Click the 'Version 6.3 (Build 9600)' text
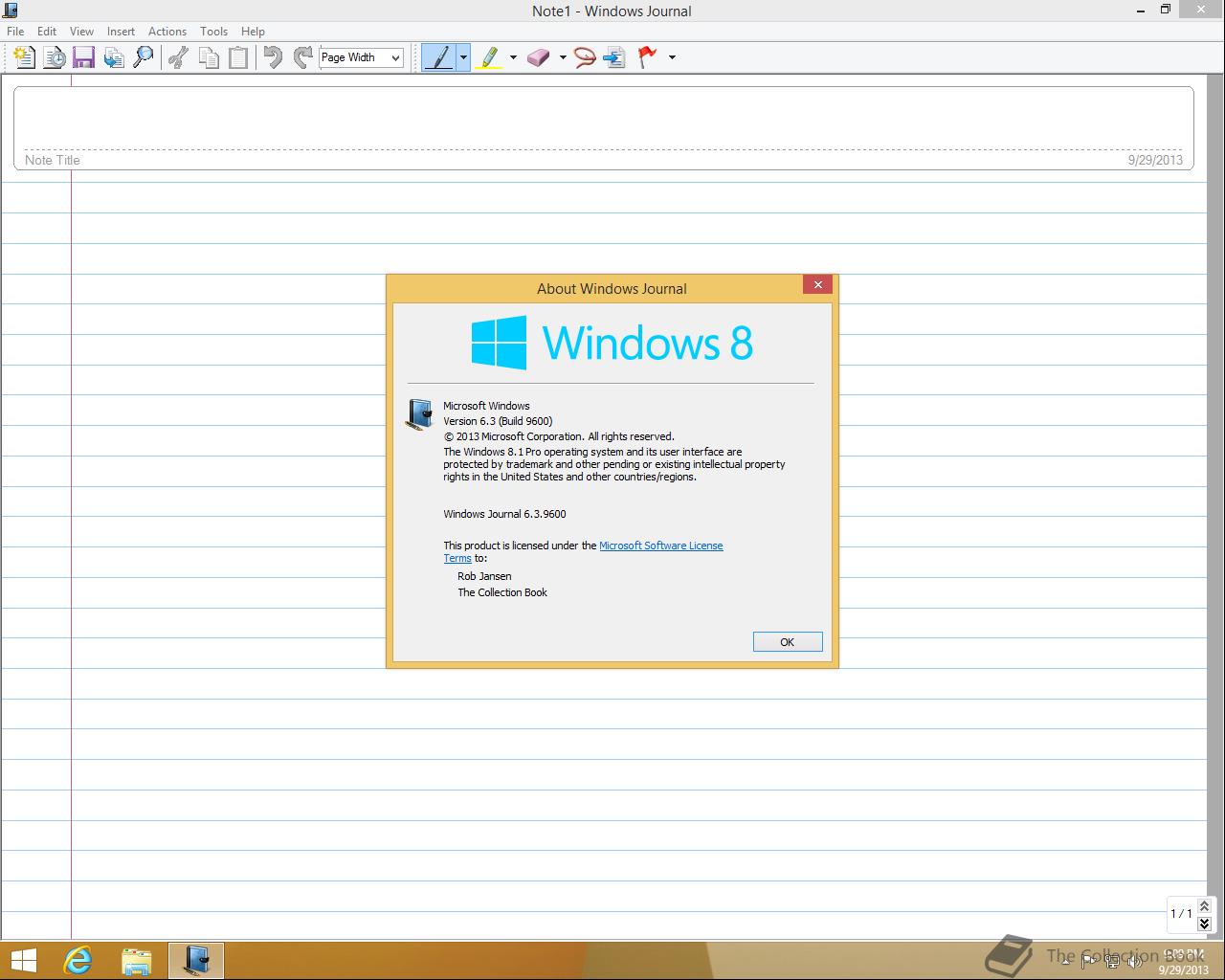The width and height of the screenshot is (1225, 980). [x=498, y=421]
